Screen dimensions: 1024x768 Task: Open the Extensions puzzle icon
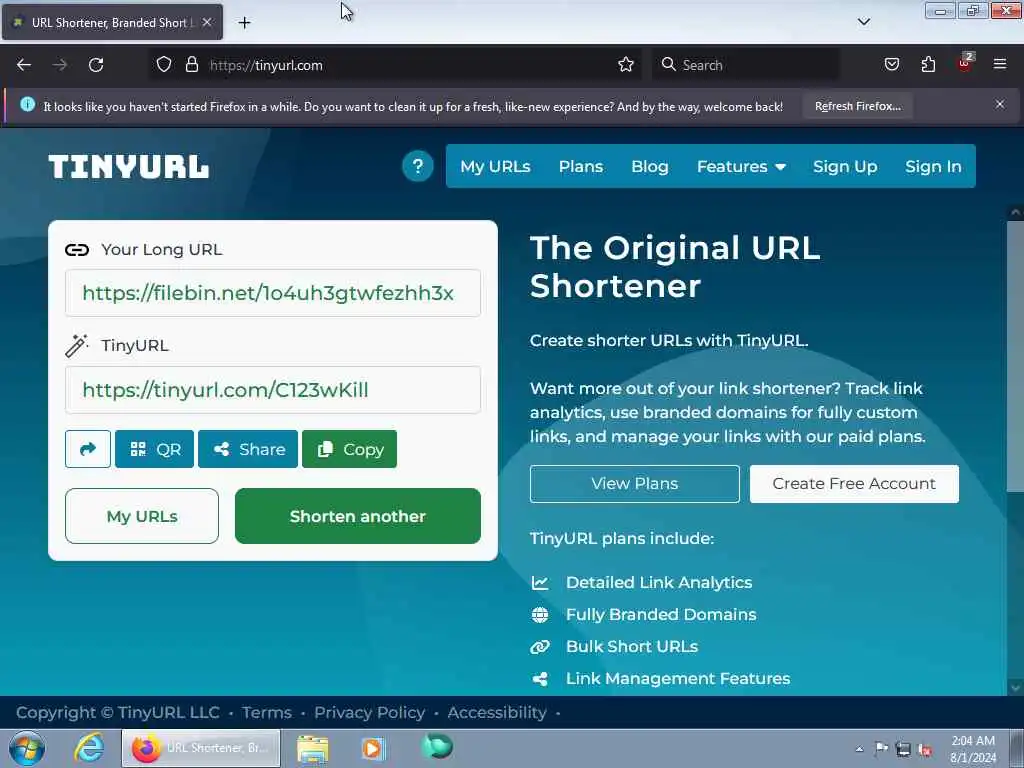click(928, 65)
